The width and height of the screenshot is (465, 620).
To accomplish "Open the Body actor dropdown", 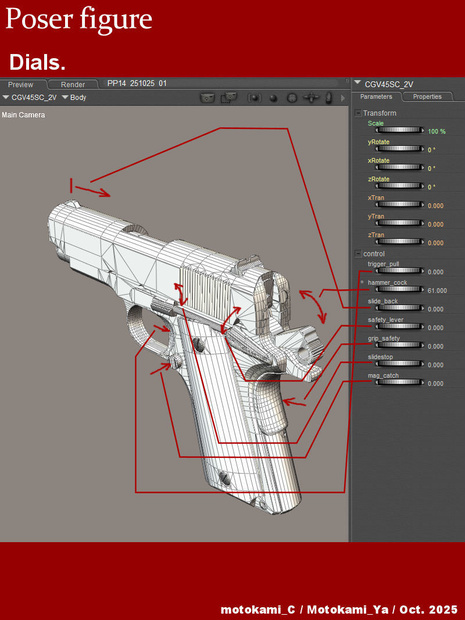I will [74, 97].
